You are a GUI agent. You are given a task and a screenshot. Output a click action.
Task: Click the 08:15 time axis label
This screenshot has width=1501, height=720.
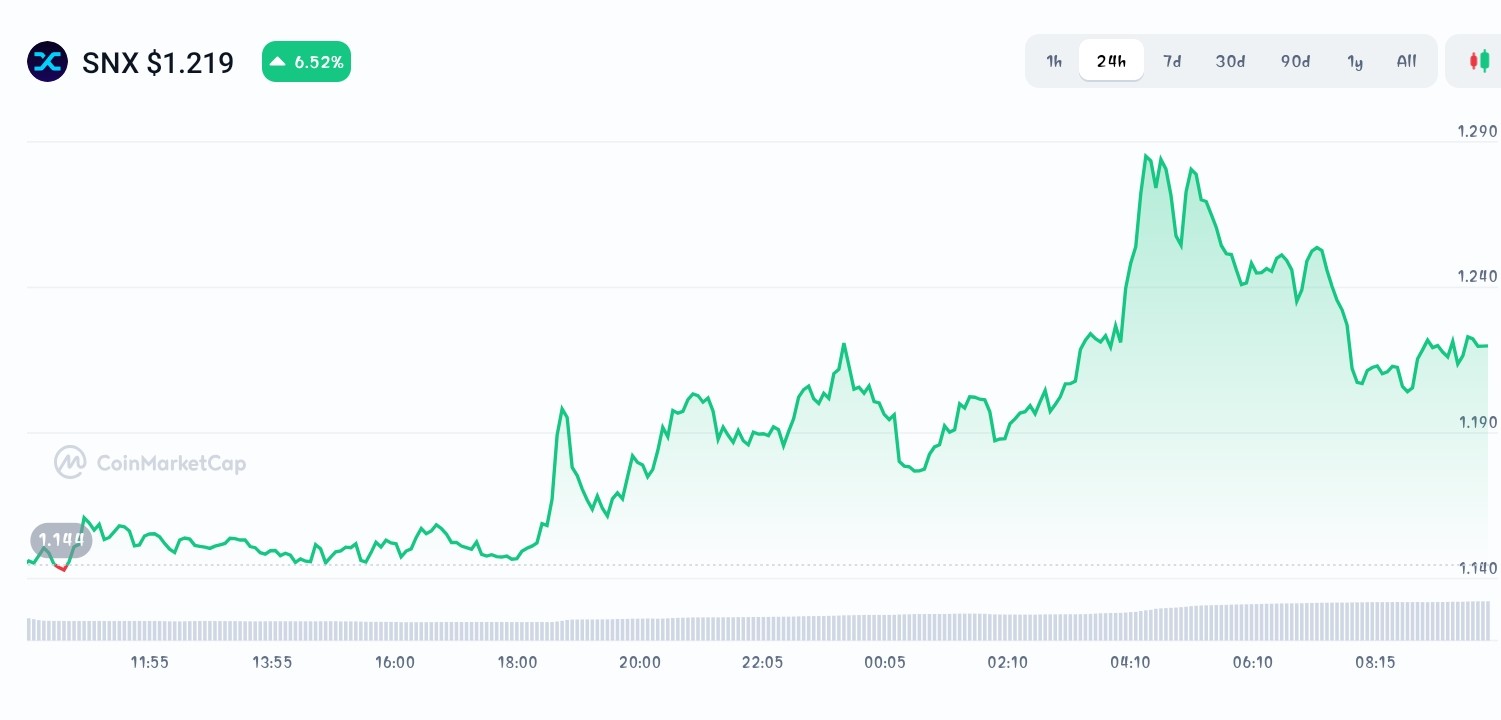tap(1375, 662)
